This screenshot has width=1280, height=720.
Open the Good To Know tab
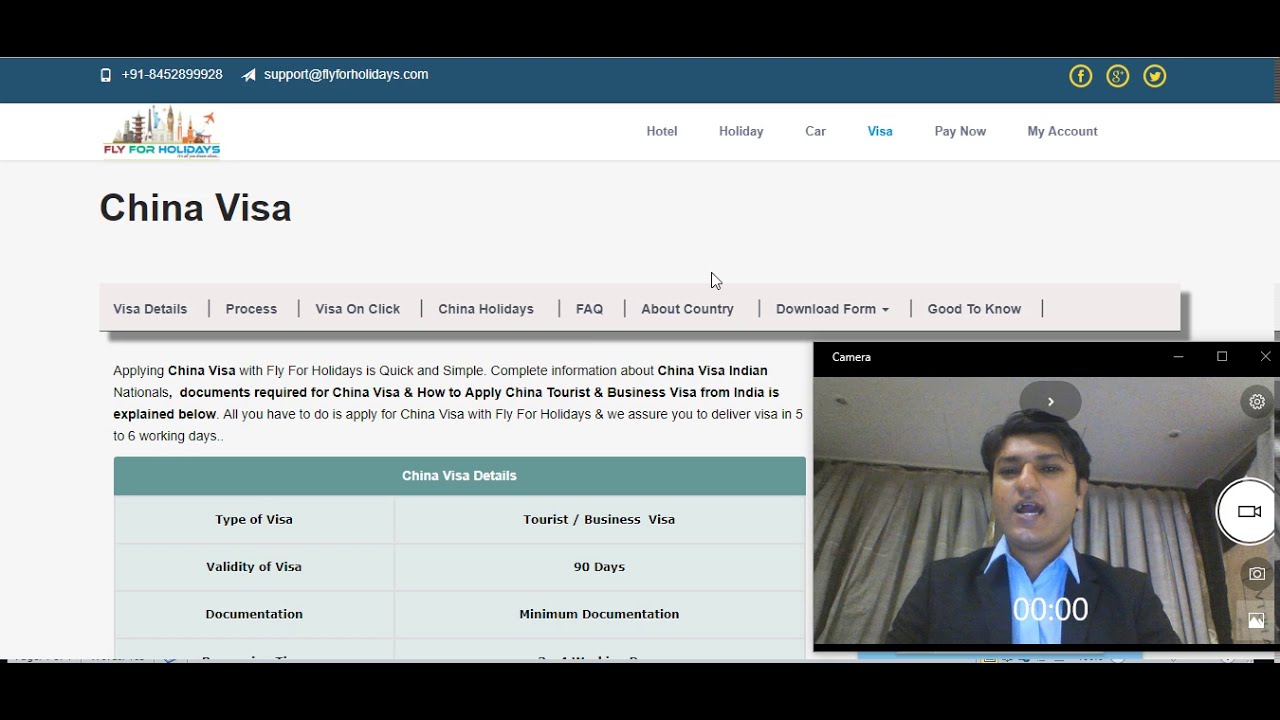click(974, 309)
